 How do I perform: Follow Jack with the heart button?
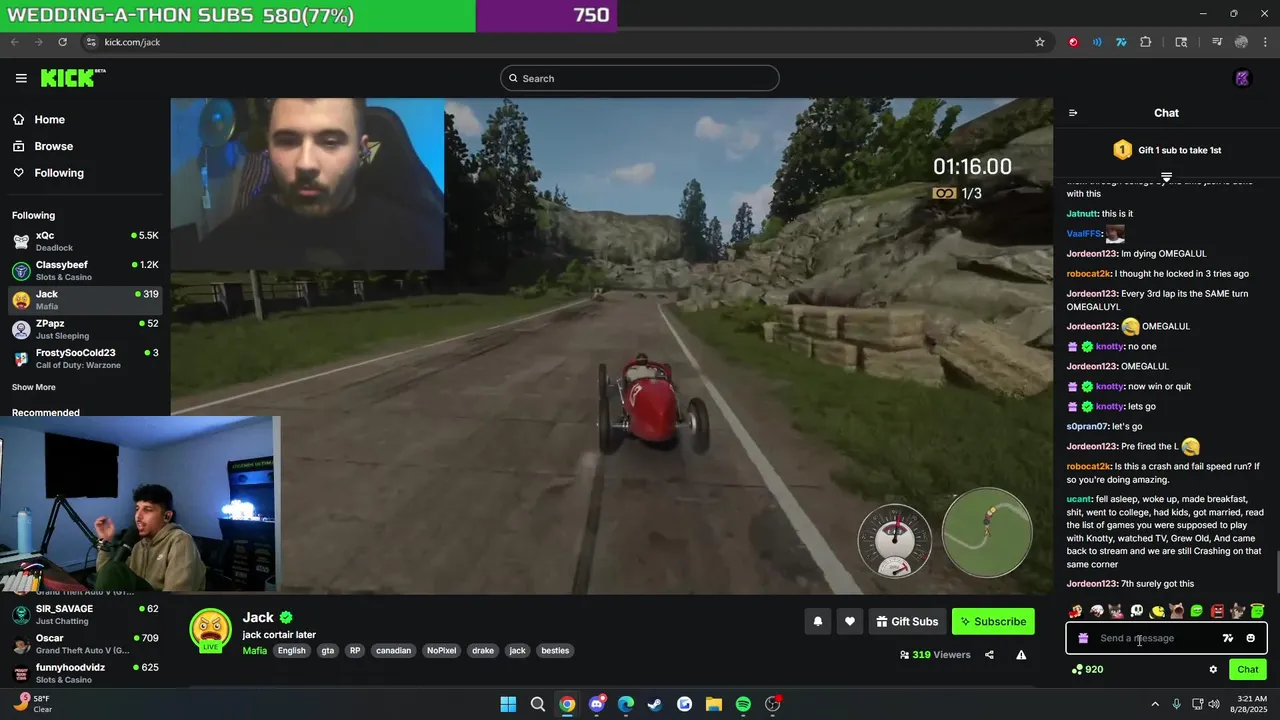point(849,621)
